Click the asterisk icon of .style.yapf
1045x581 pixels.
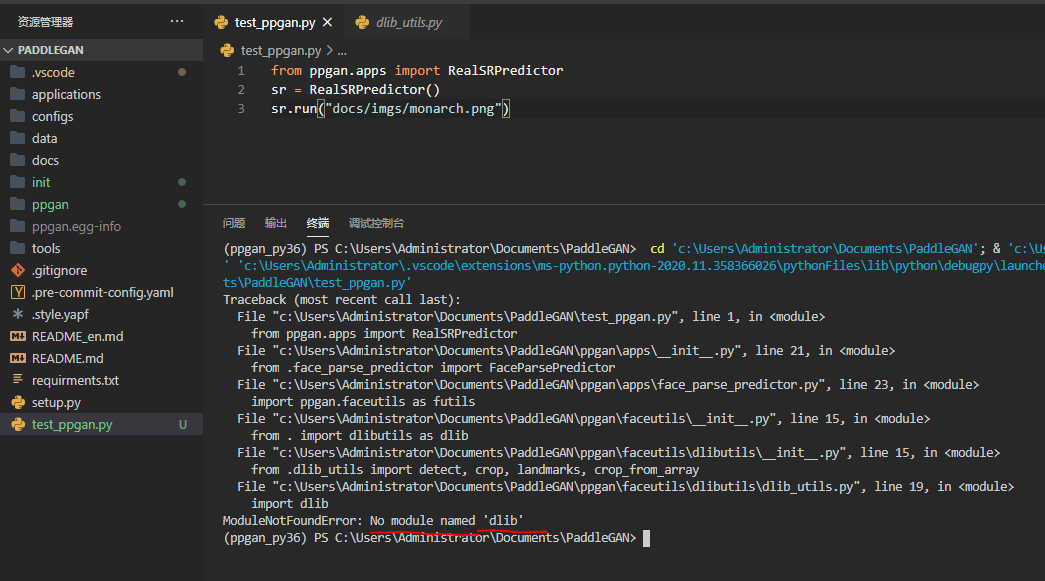tap(18, 314)
